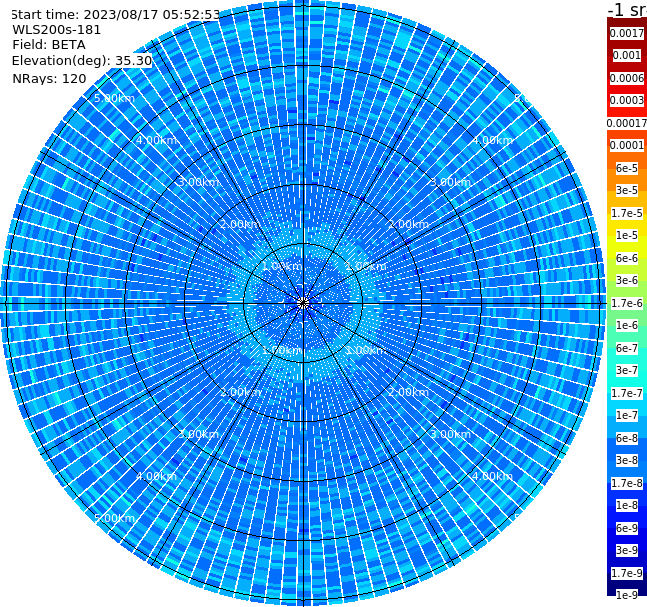
Task: Click the center origin of the polar plot
Action: click(303, 303)
